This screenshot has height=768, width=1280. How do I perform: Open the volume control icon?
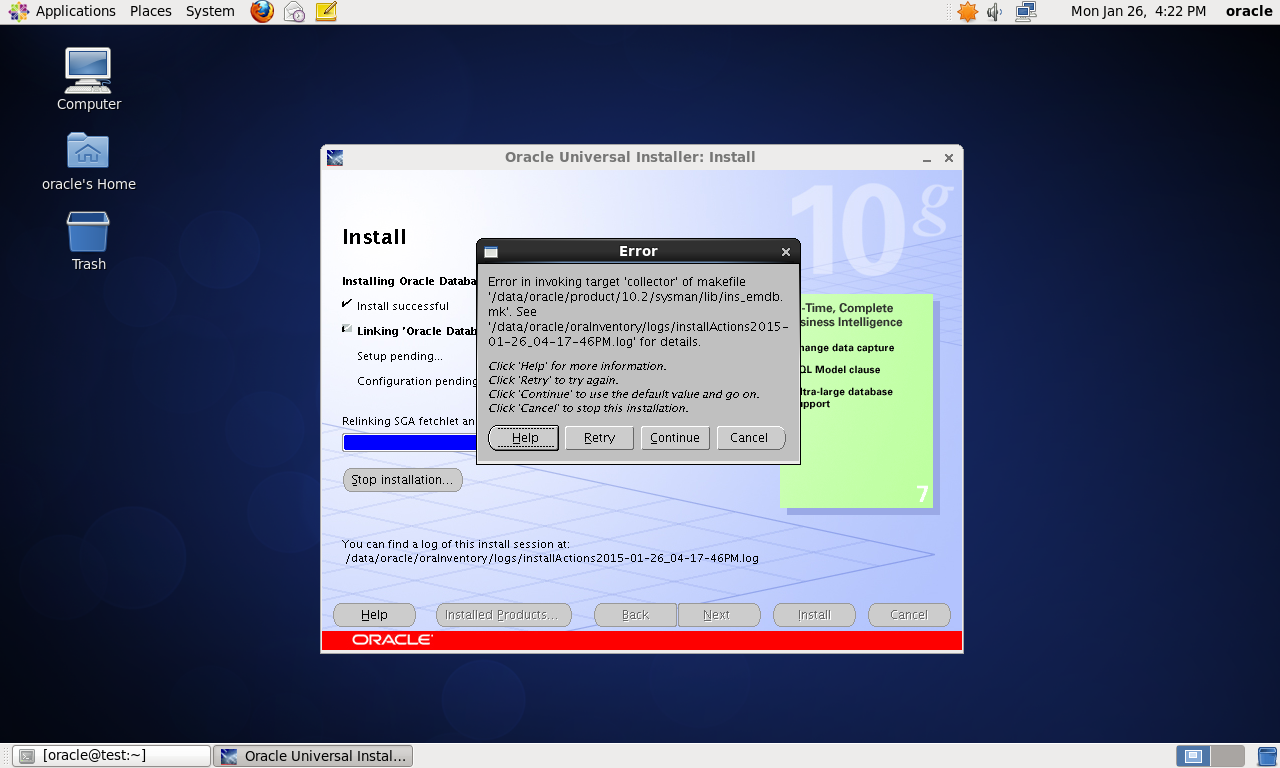pos(995,12)
